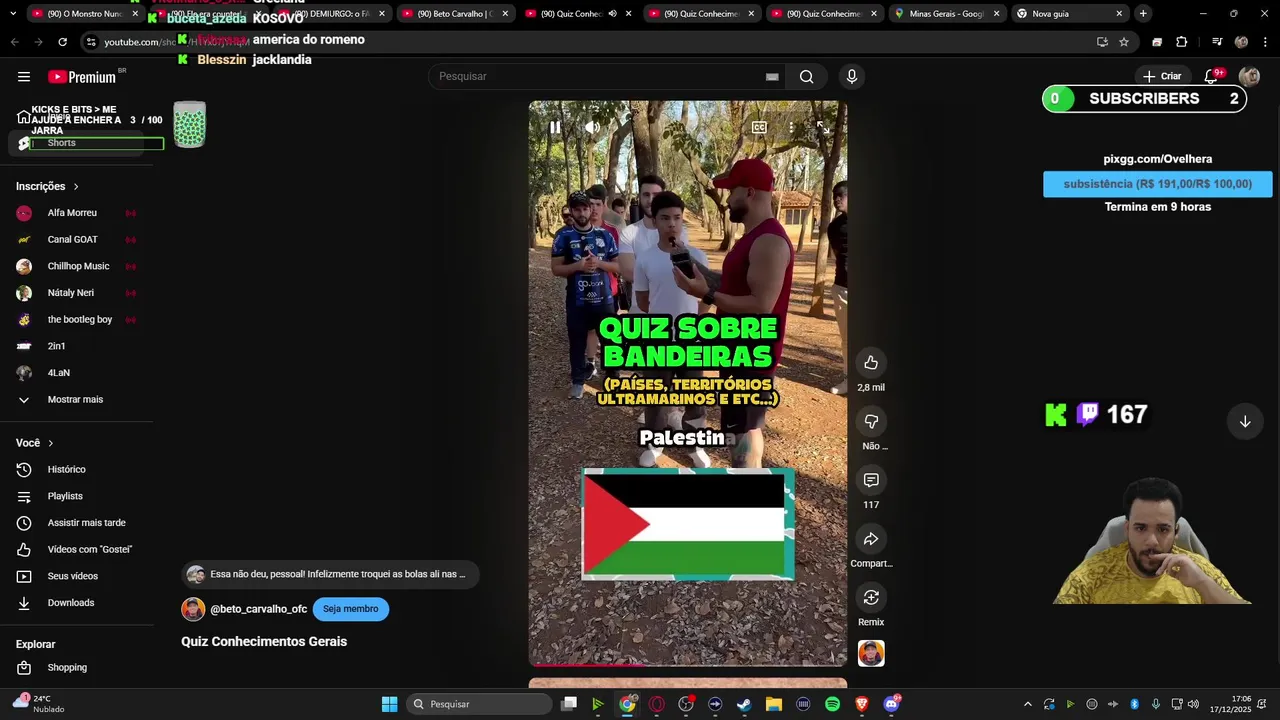
Task: Open the 24°C Nublado weather widget
Action: (38, 704)
